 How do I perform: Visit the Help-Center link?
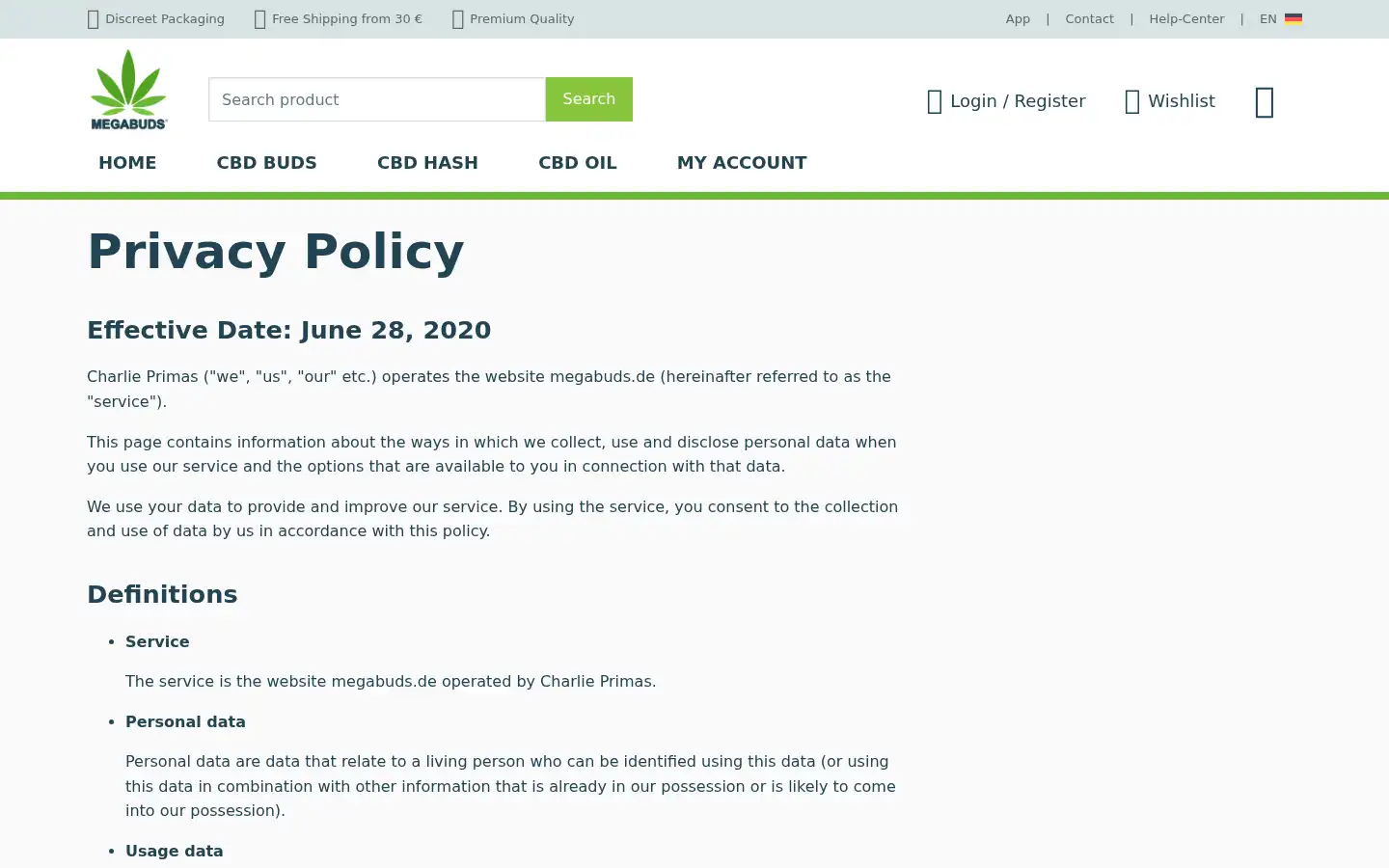pos(1186,18)
